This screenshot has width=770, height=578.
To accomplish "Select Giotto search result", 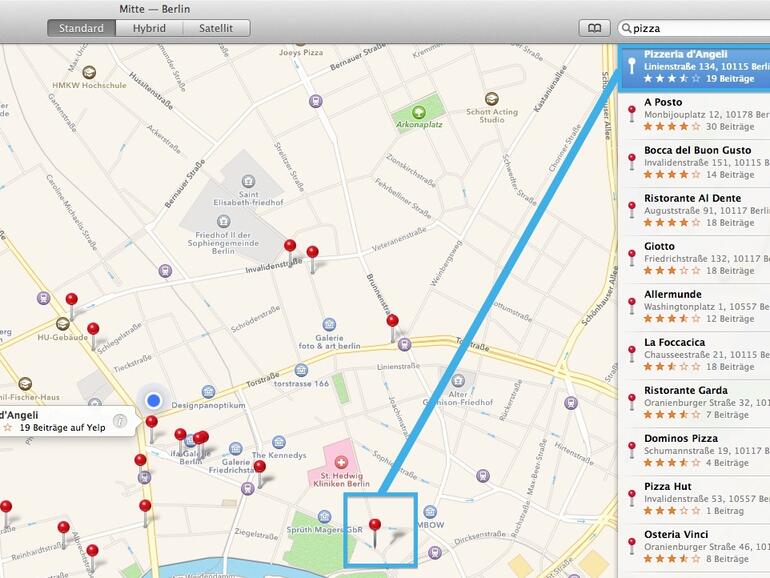I will [x=694, y=259].
